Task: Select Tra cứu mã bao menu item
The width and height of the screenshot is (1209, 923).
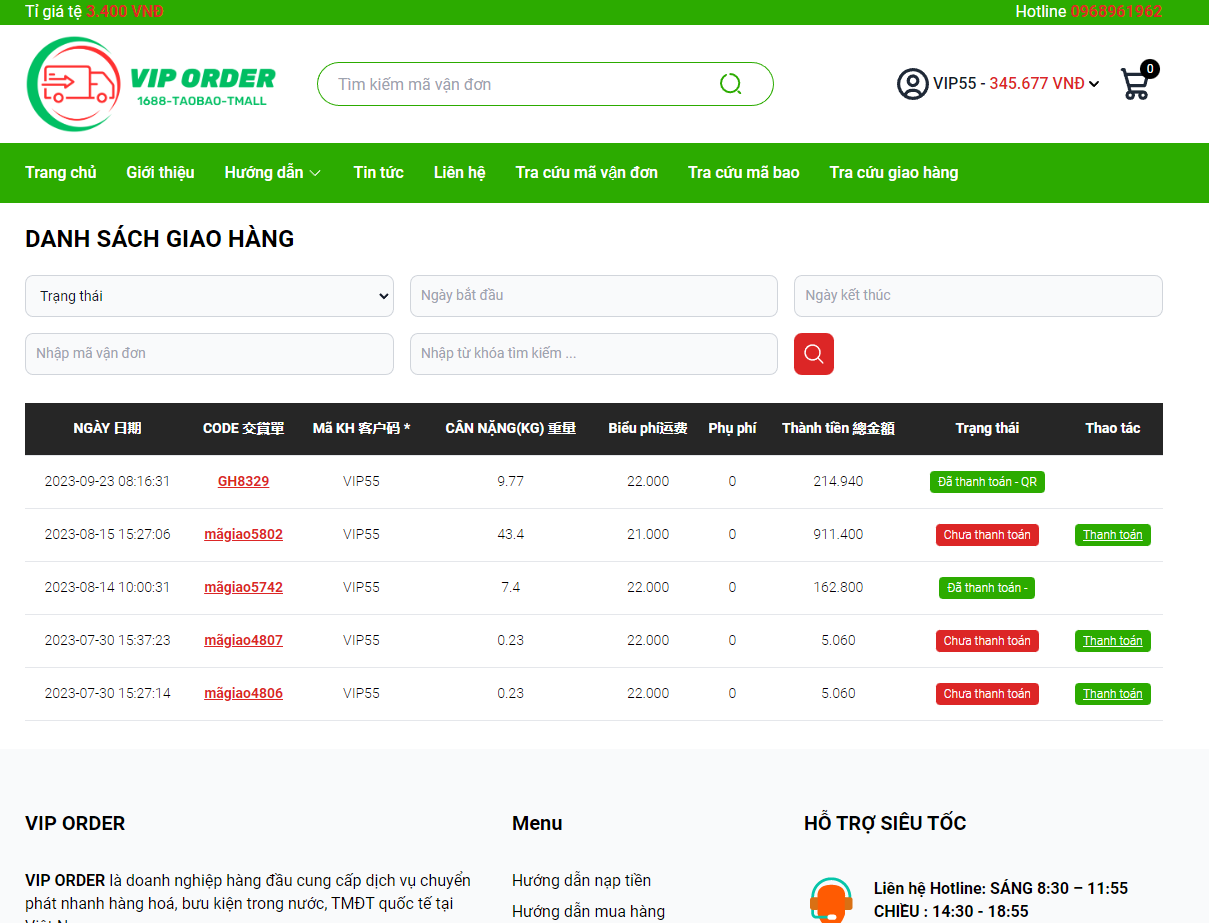Action: click(743, 173)
